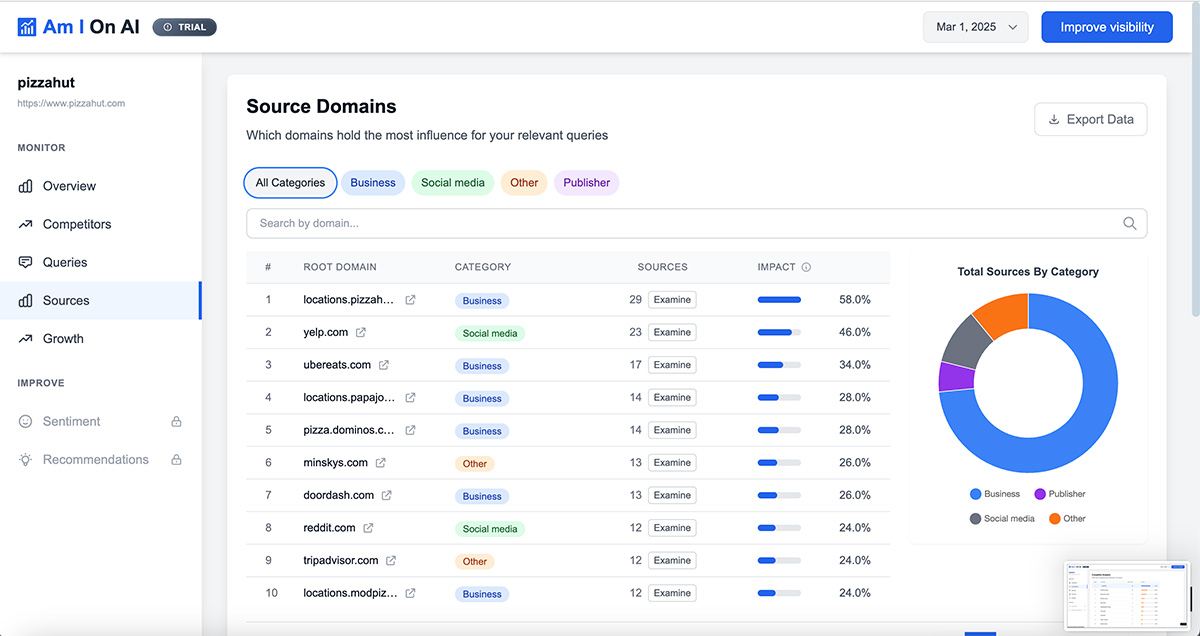The image size is (1200, 636).
Task: Click the page preview thumbnail
Action: click(x=1129, y=595)
